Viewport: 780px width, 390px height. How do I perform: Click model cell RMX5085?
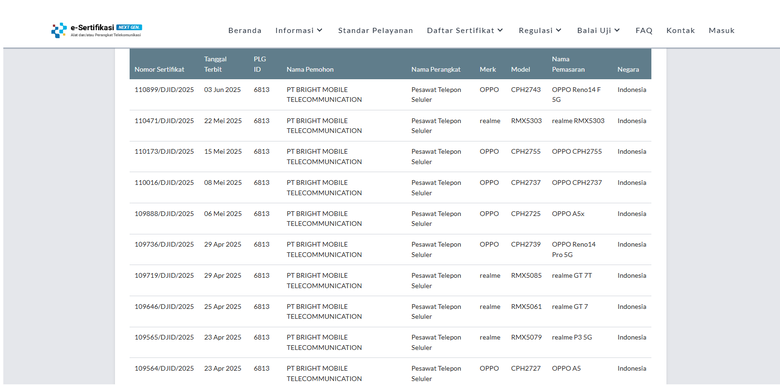526,276
